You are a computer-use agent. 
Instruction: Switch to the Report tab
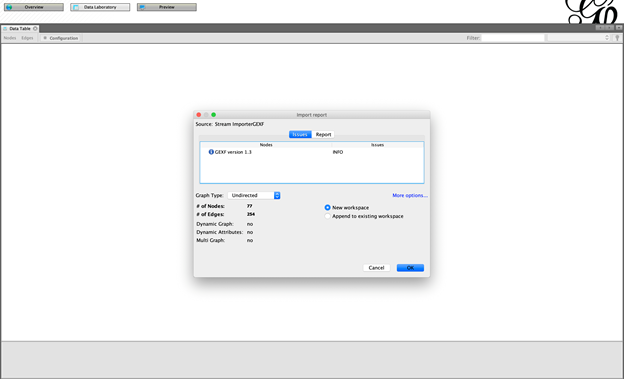[323, 135]
